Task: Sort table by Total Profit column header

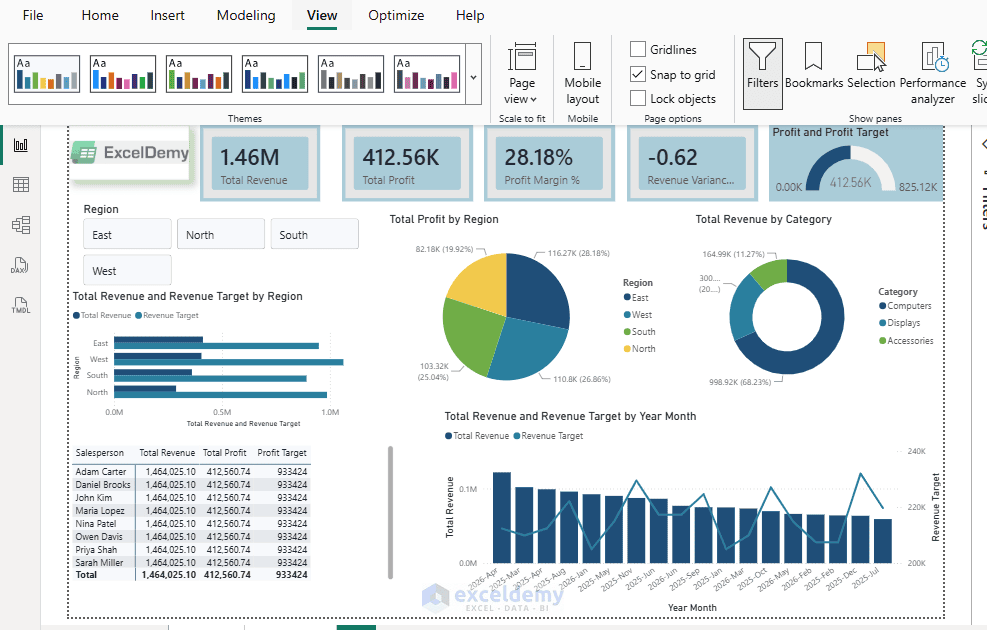Action: 224,453
